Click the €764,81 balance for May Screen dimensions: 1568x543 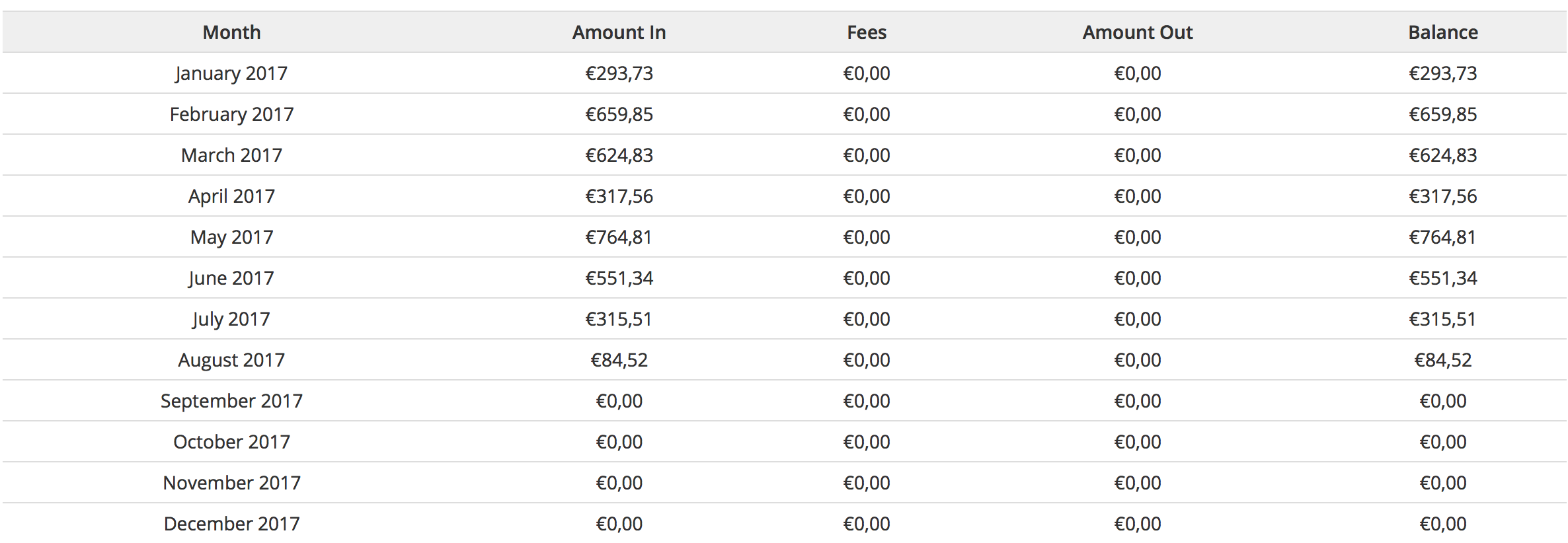click(1443, 237)
